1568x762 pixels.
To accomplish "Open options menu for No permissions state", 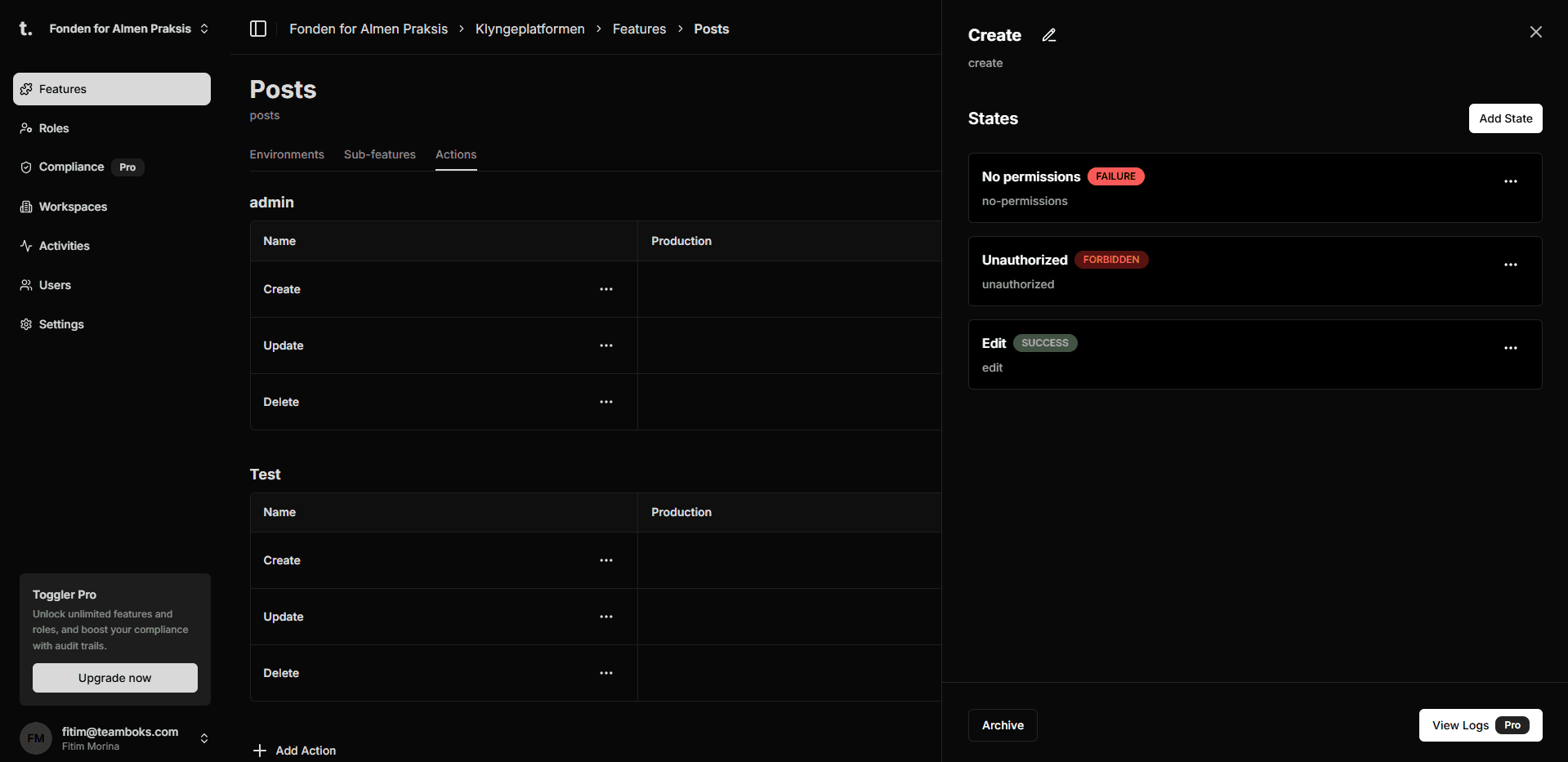I will click(x=1510, y=181).
